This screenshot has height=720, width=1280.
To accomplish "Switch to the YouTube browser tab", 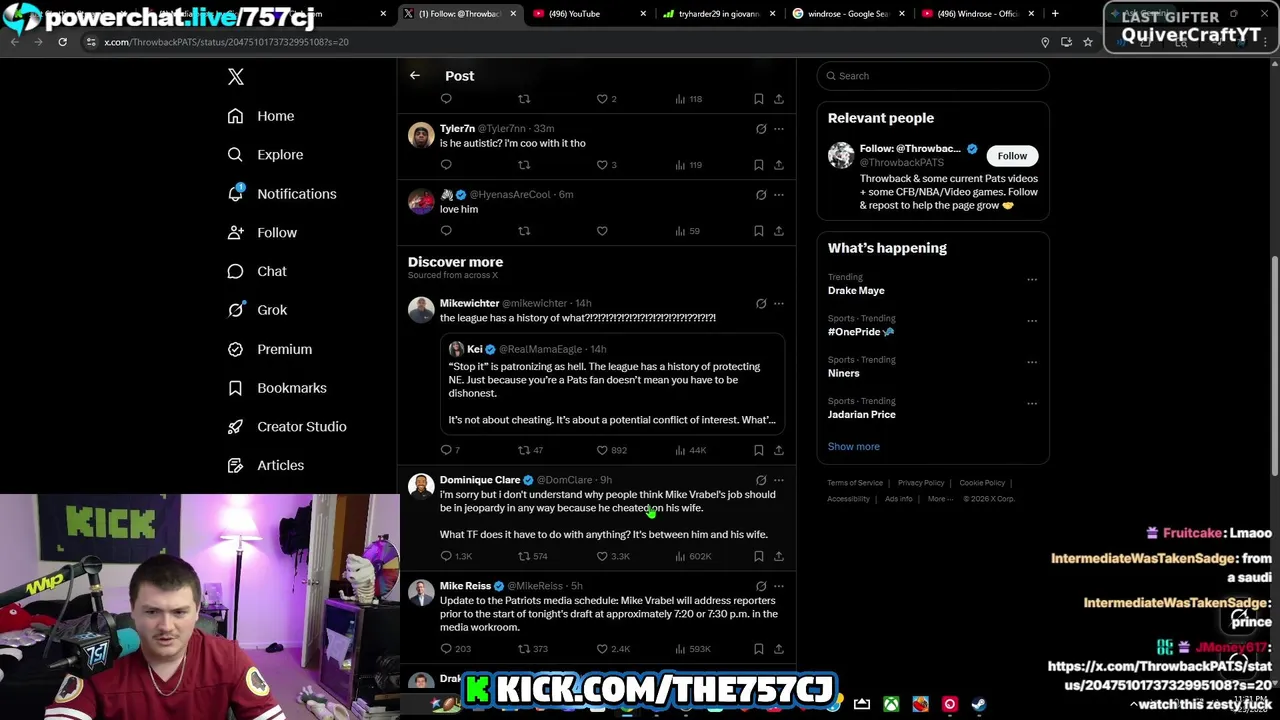I will click(590, 14).
